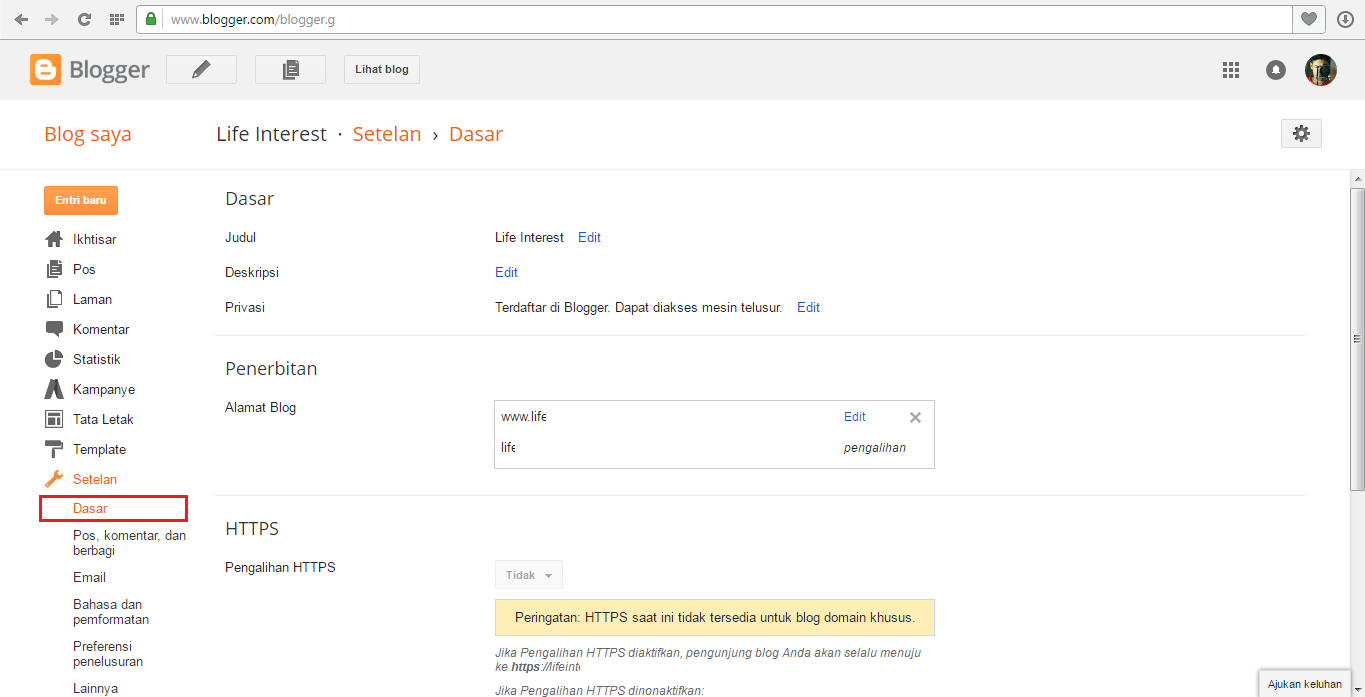Click the Ajukan keluhan button

click(1304, 684)
